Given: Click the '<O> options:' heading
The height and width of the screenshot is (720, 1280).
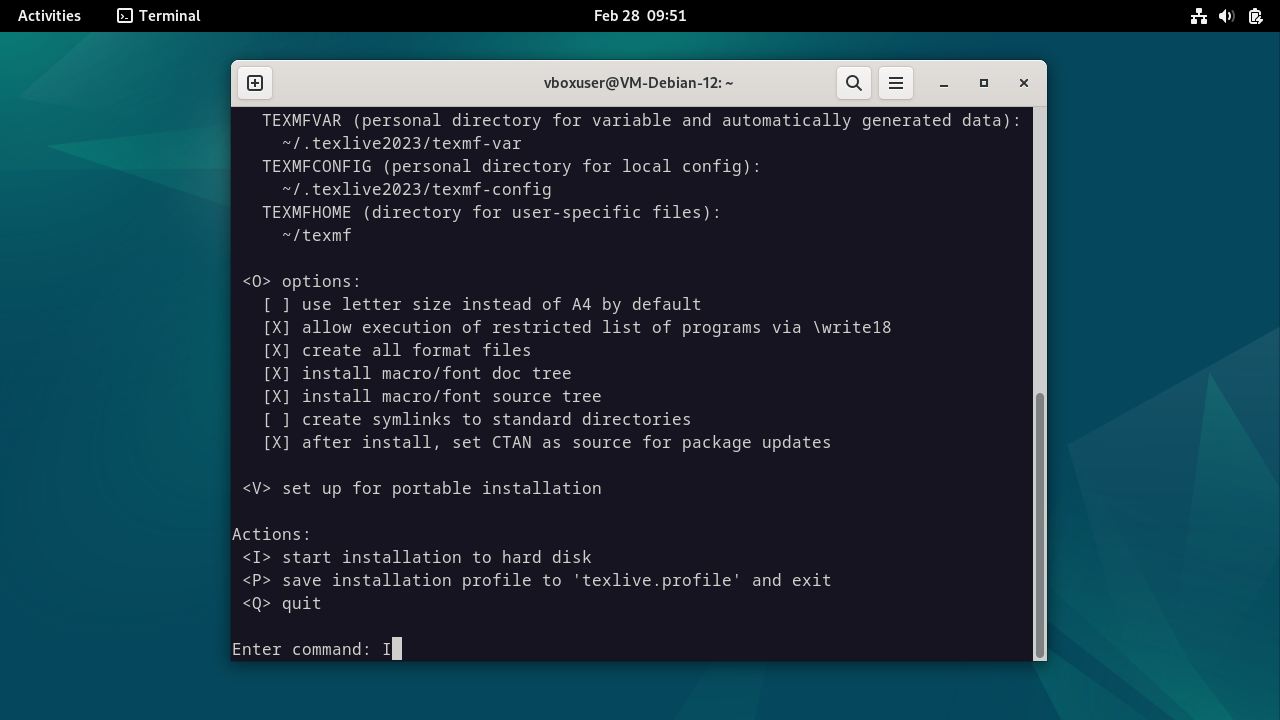Looking at the screenshot, I should (x=302, y=281).
